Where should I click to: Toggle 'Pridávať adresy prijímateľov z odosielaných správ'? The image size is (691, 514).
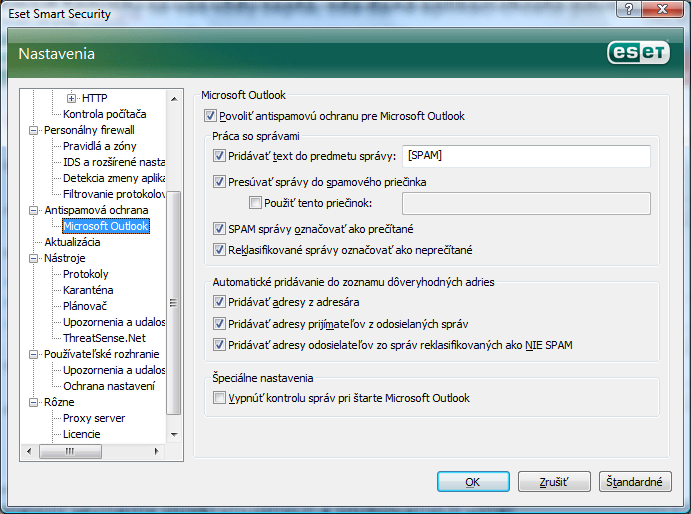(x=219, y=324)
